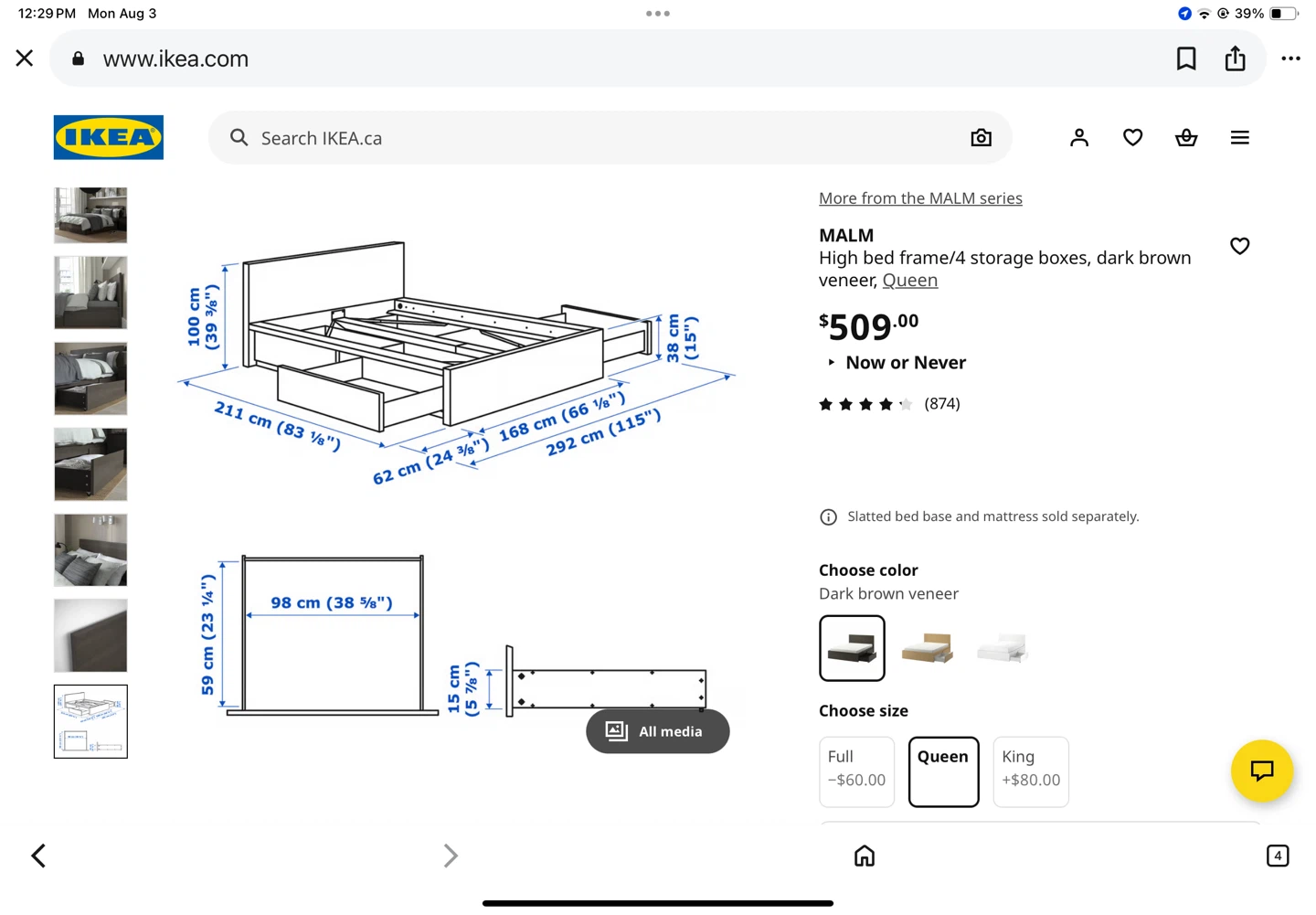Open the shopping basket icon
Viewport: 1316px width, 915px height.
click(1186, 138)
